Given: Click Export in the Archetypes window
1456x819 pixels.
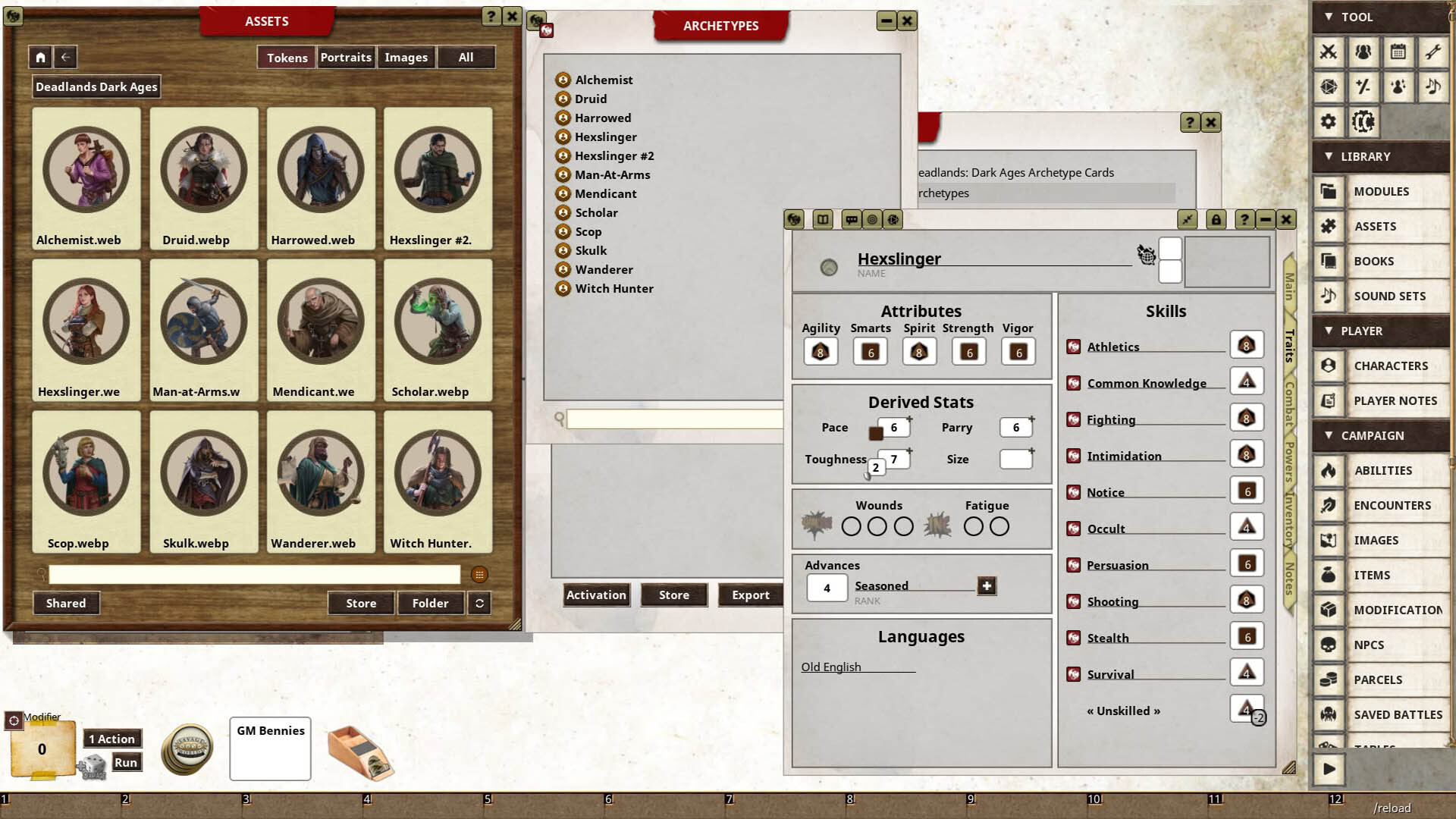Looking at the screenshot, I should point(750,595).
